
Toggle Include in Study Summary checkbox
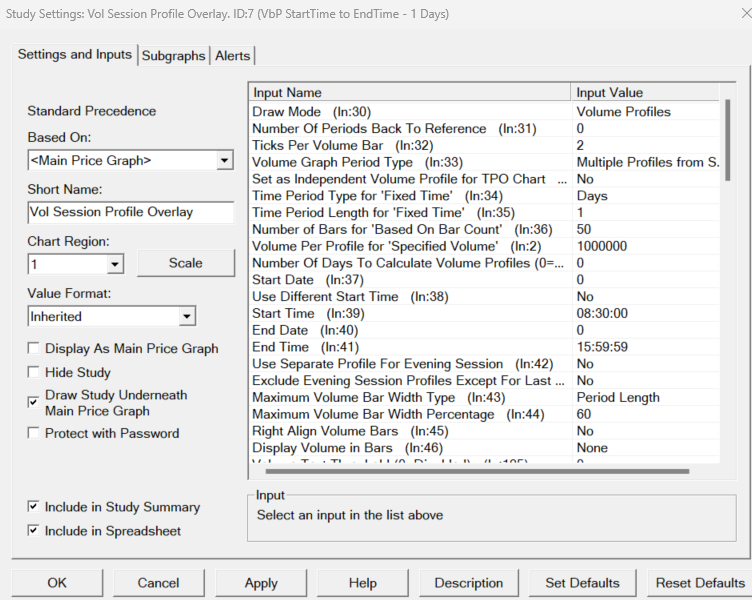35,508
